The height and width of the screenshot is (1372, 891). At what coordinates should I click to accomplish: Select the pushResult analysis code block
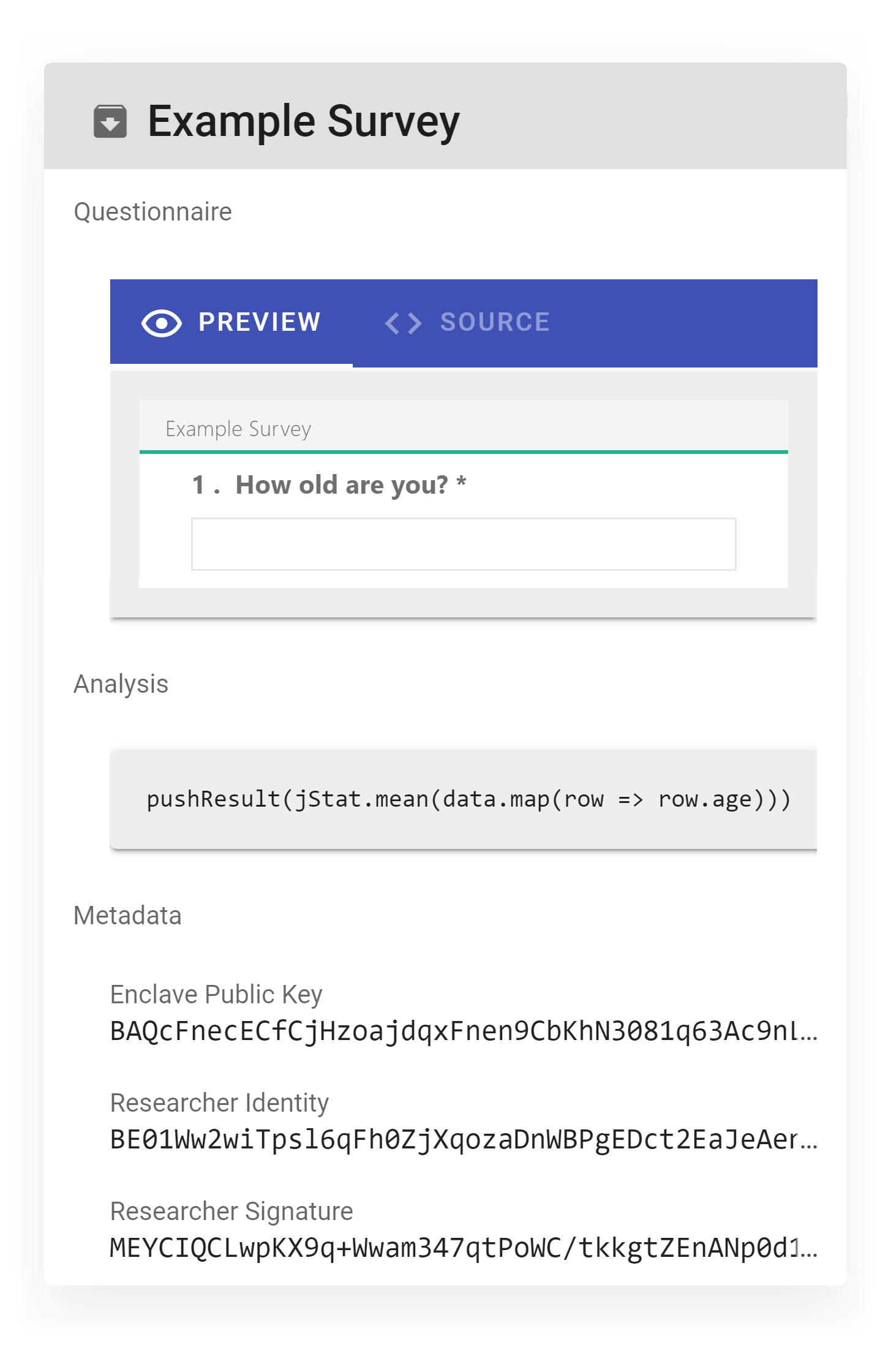pos(468,799)
